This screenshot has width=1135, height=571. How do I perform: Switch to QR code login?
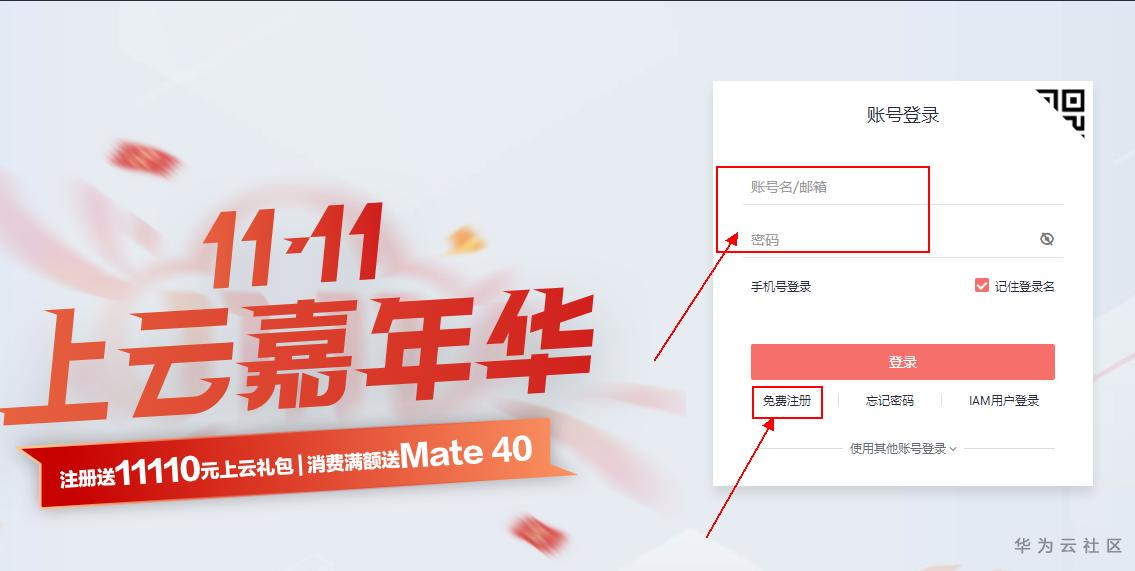[1064, 111]
